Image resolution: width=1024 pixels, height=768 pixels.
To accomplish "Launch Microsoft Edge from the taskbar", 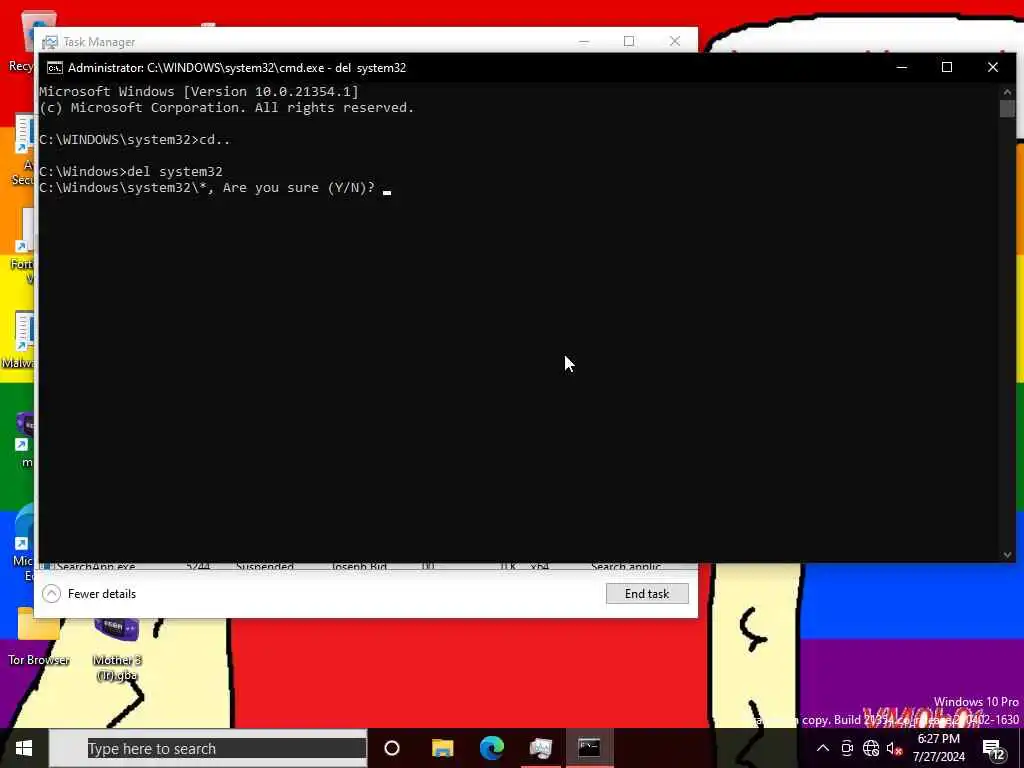I will [x=492, y=748].
